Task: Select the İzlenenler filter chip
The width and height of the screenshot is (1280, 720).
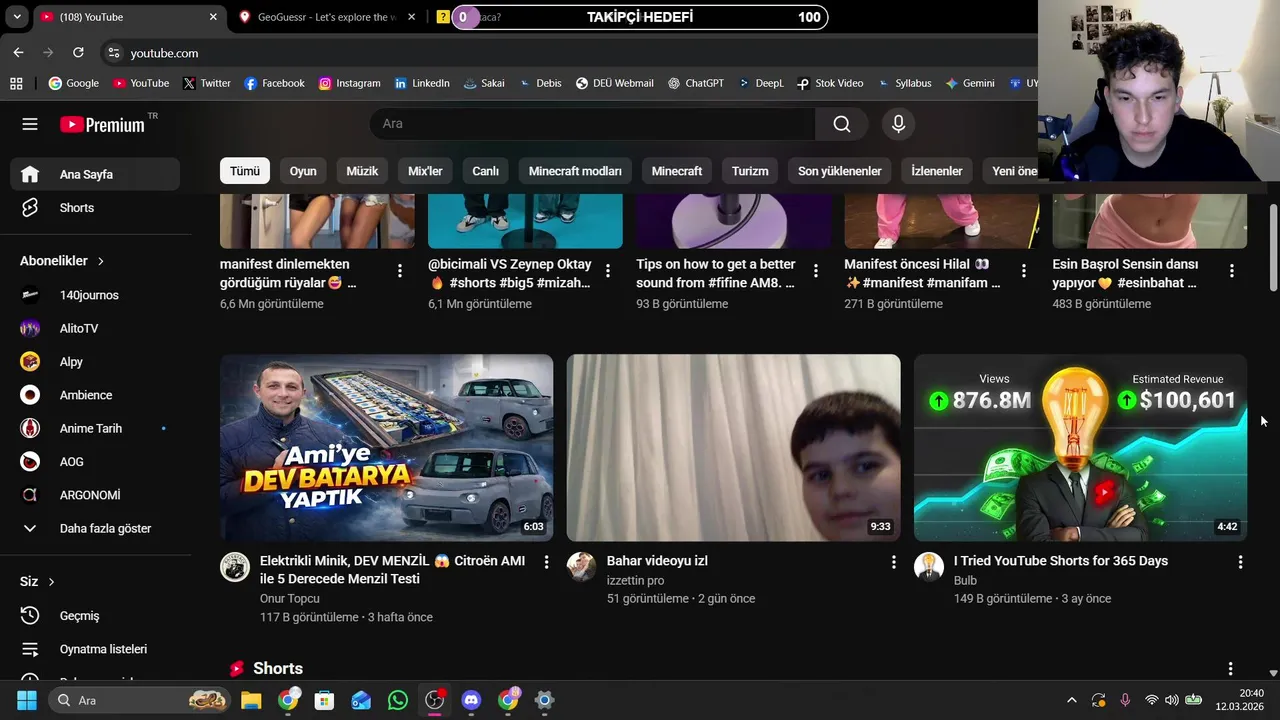Action: coord(937,171)
